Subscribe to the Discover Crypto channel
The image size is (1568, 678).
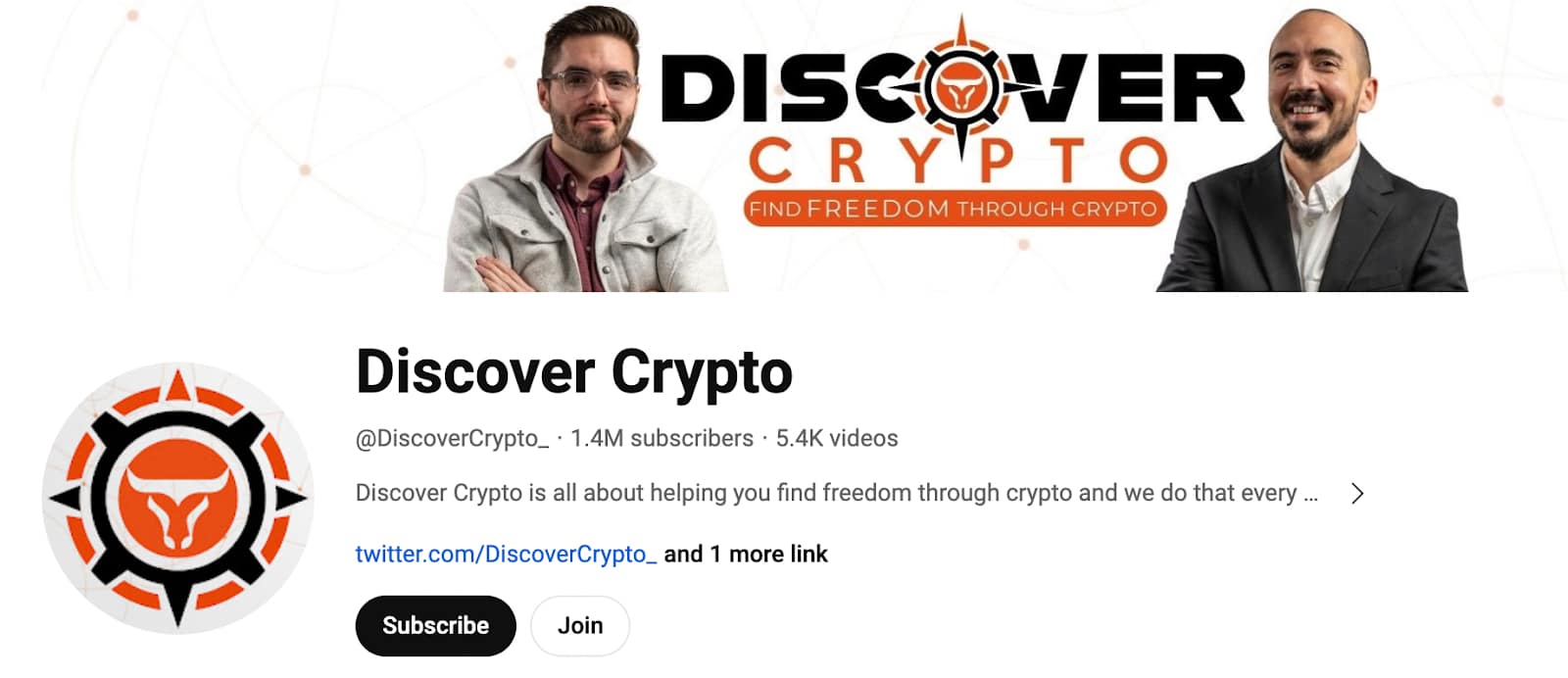435,625
